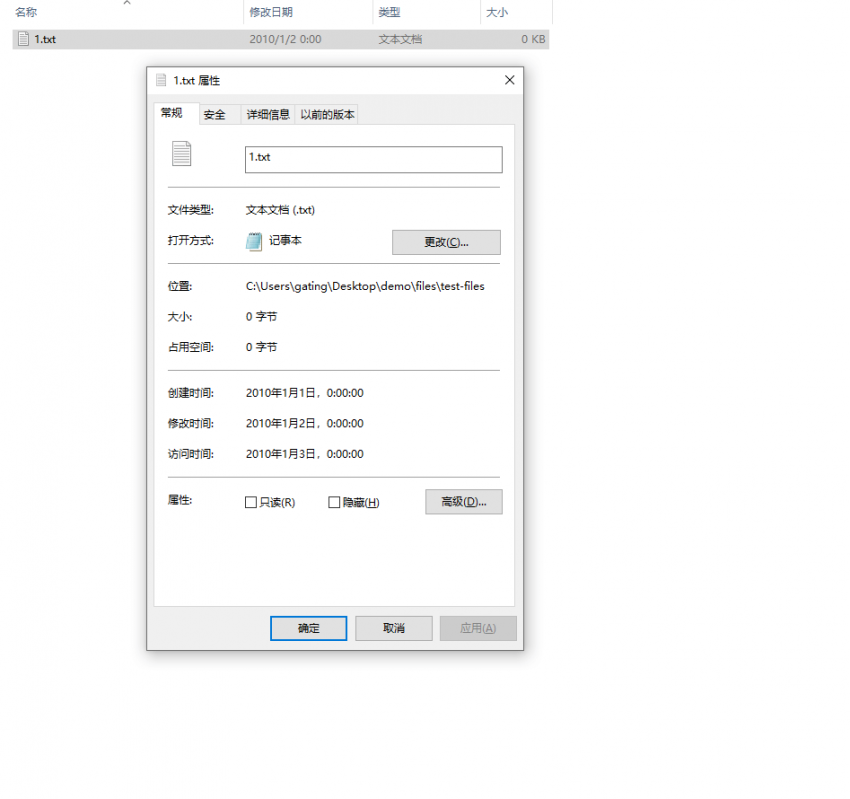Click the 1.txt file icon in file list

coord(23,39)
